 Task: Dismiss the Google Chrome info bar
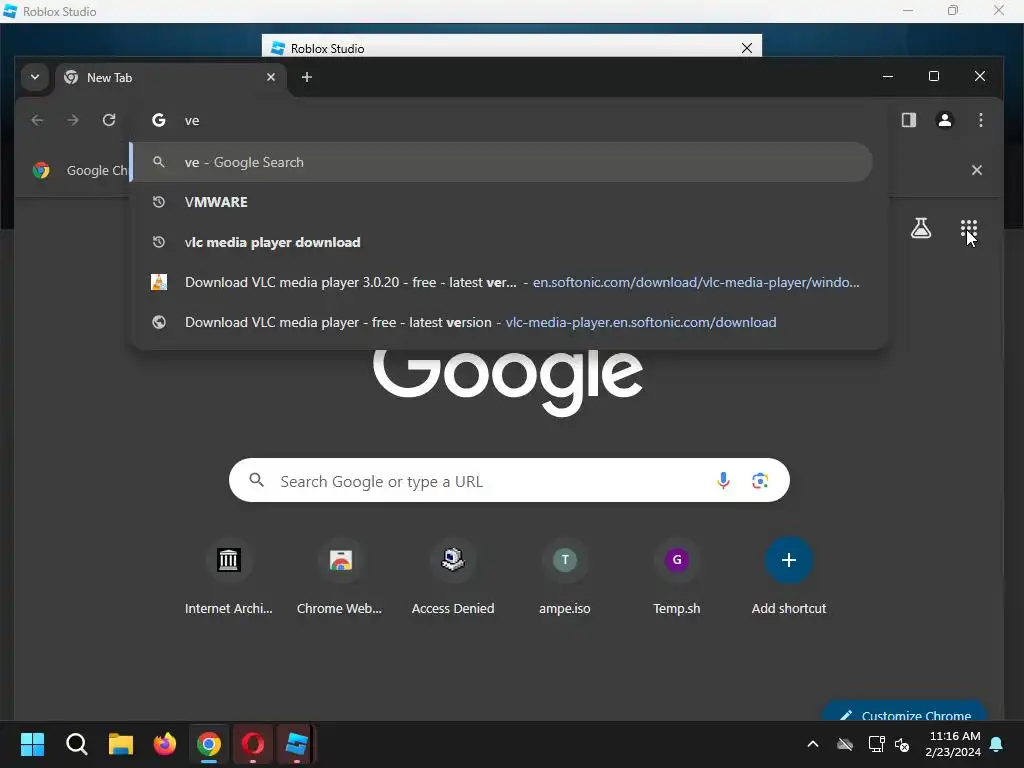(976, 170)
